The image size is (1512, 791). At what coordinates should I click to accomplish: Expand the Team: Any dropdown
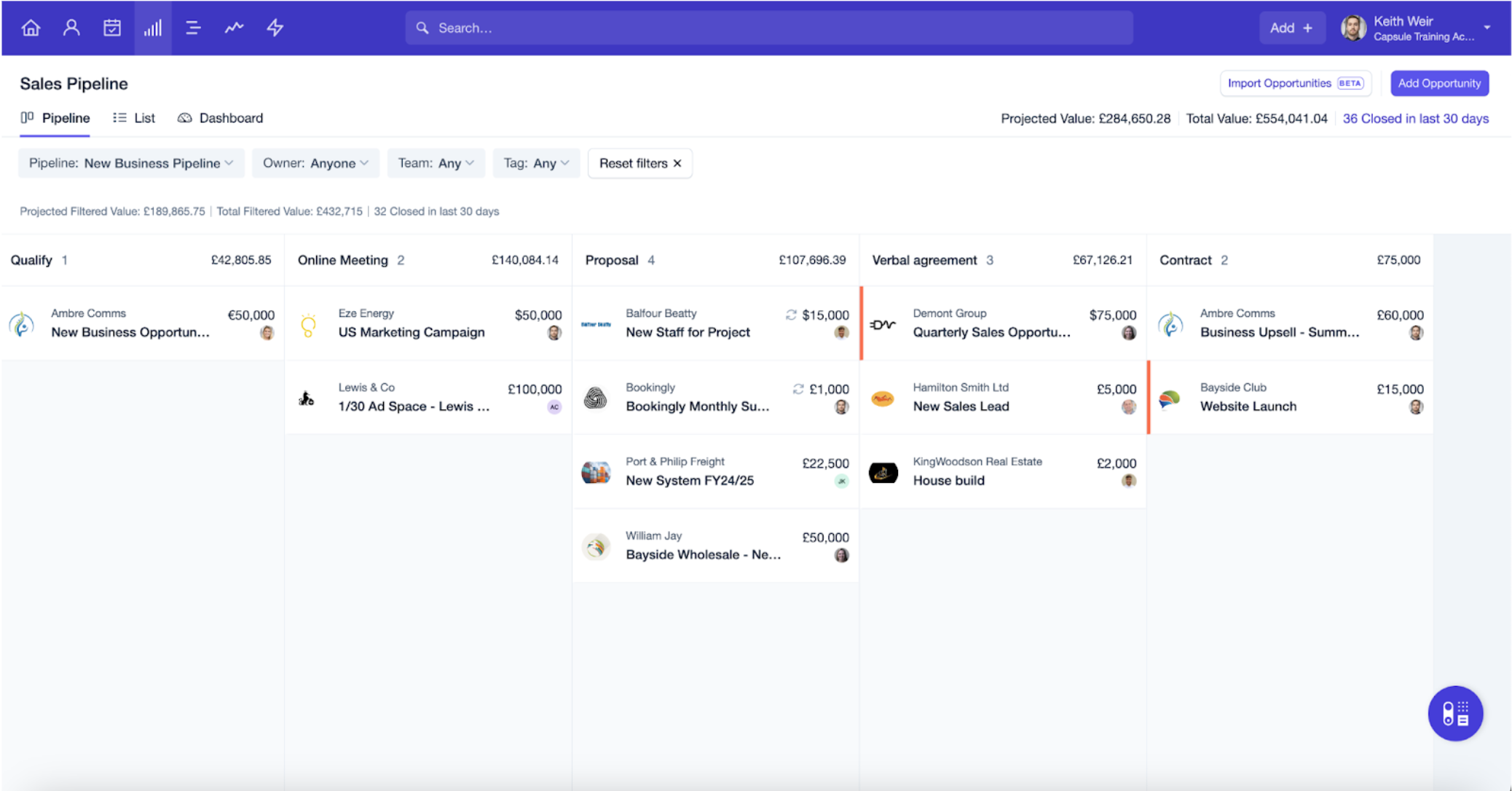pos(436,163)
